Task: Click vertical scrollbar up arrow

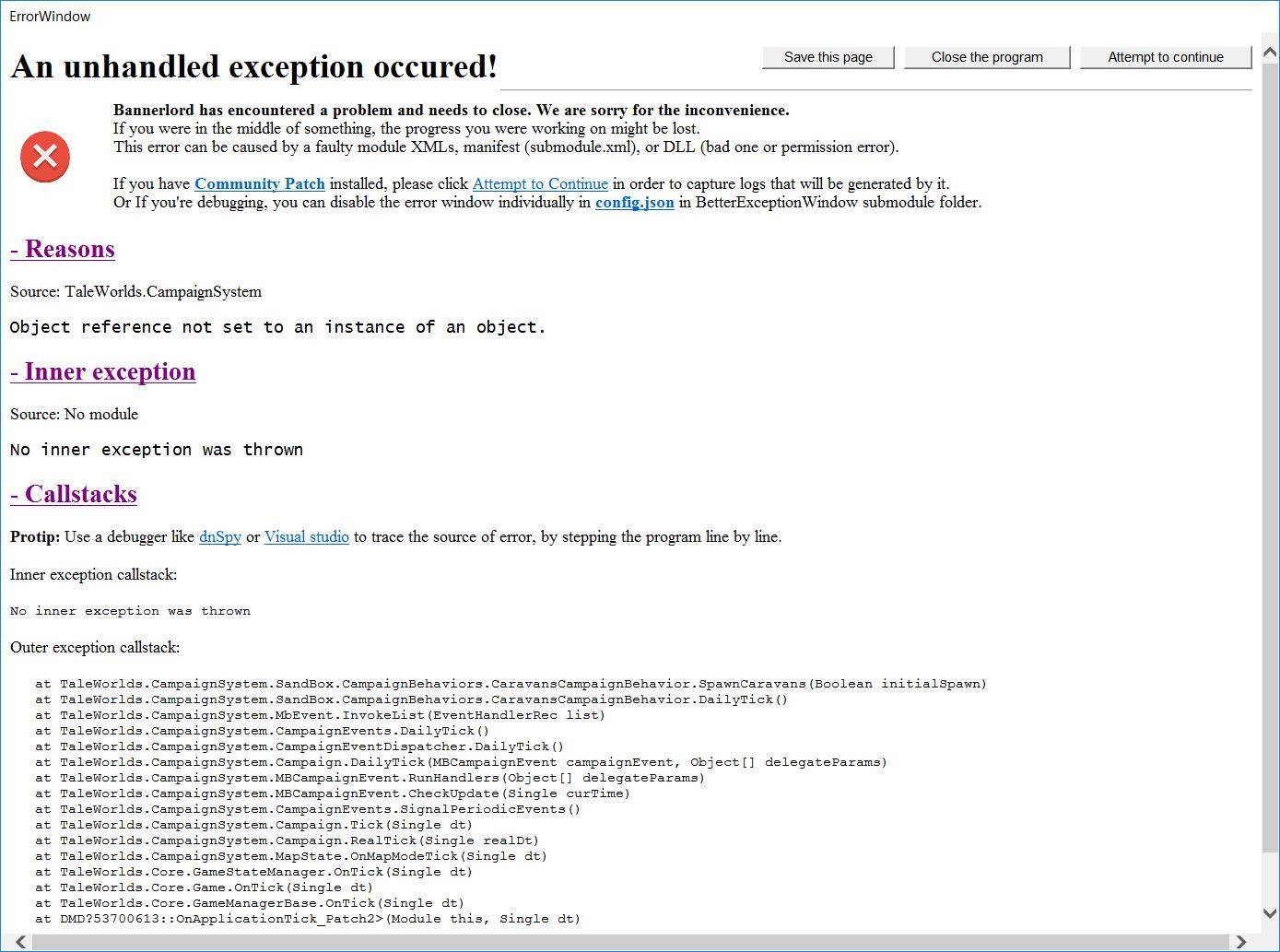Action: (x=1271, y=52)
